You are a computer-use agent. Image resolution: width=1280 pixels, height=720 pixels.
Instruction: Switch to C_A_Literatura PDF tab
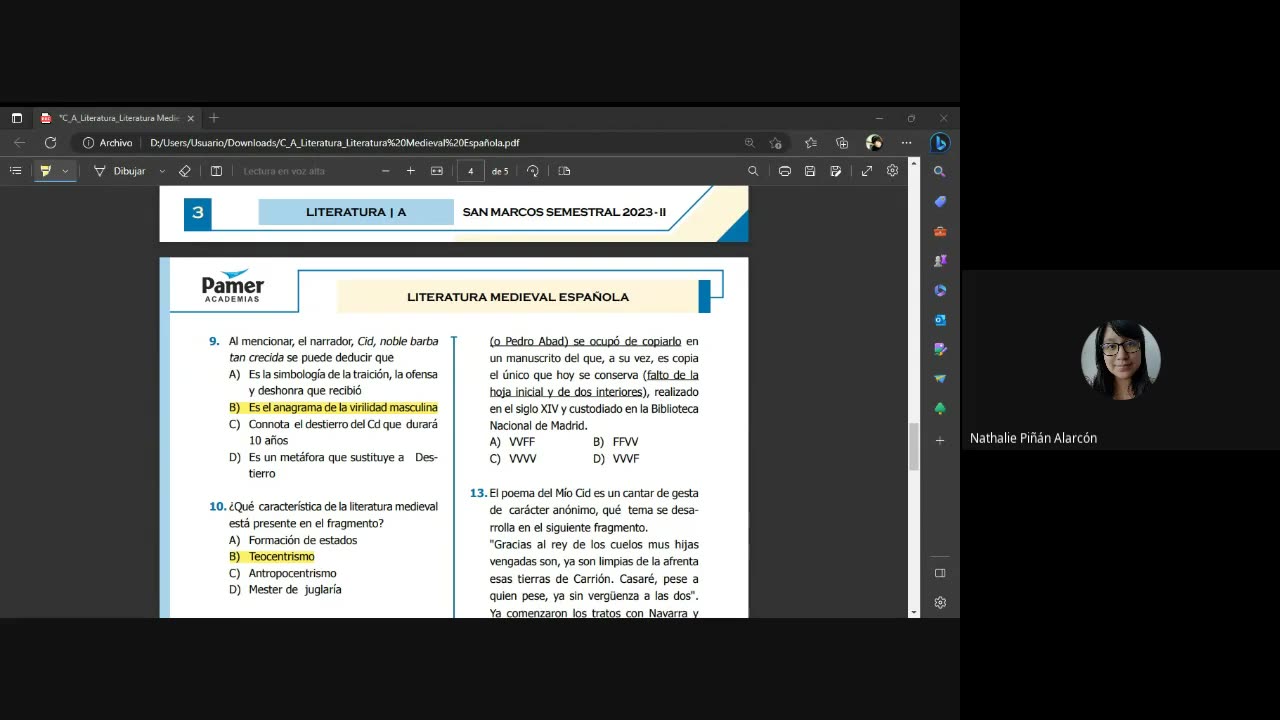click(118, 118)
